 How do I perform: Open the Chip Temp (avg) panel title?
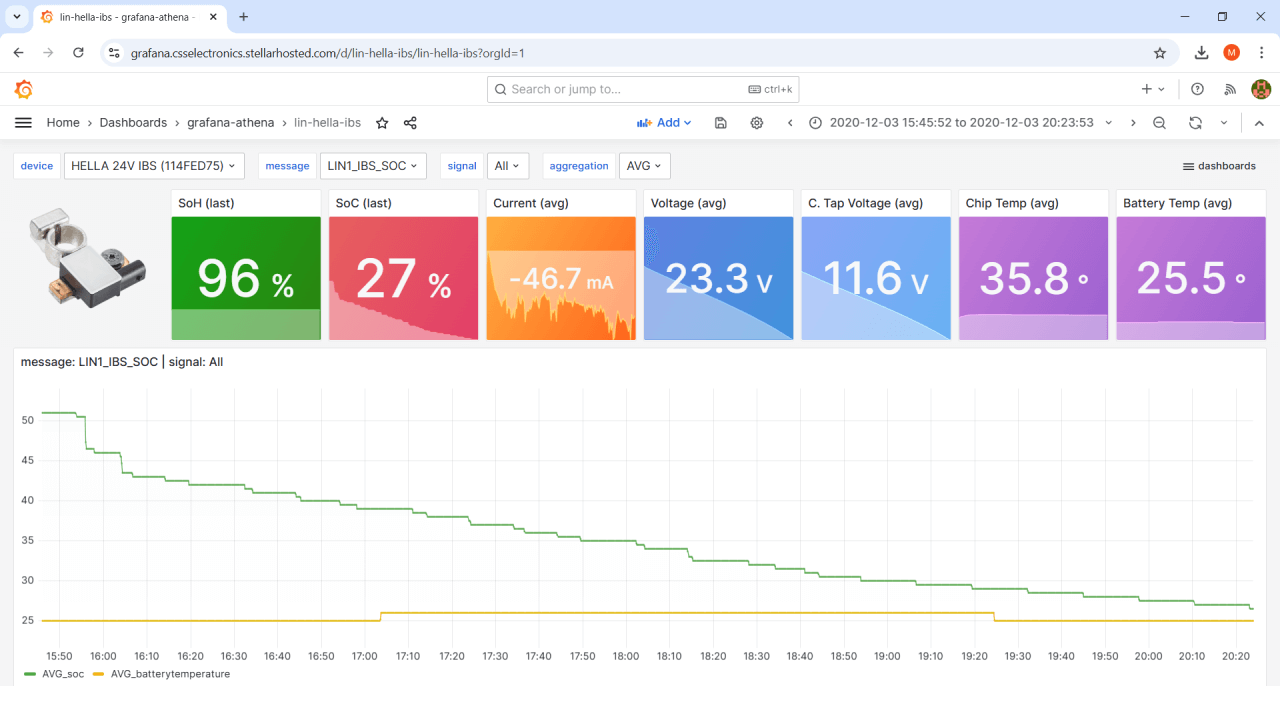click(1012, 203)
